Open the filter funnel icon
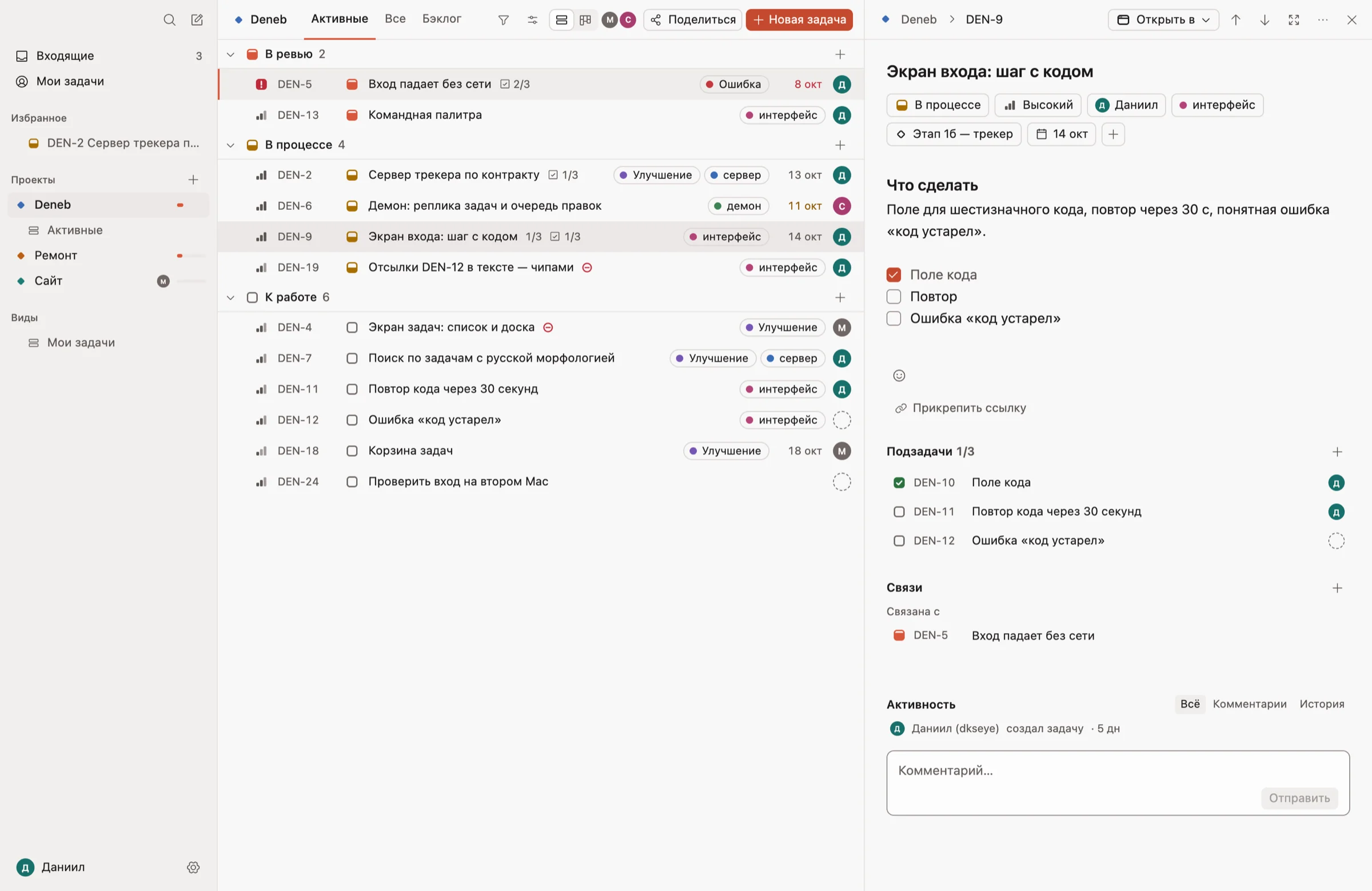Image resolution: width=1372 pixels, height=891 pixels. [503, 20]
